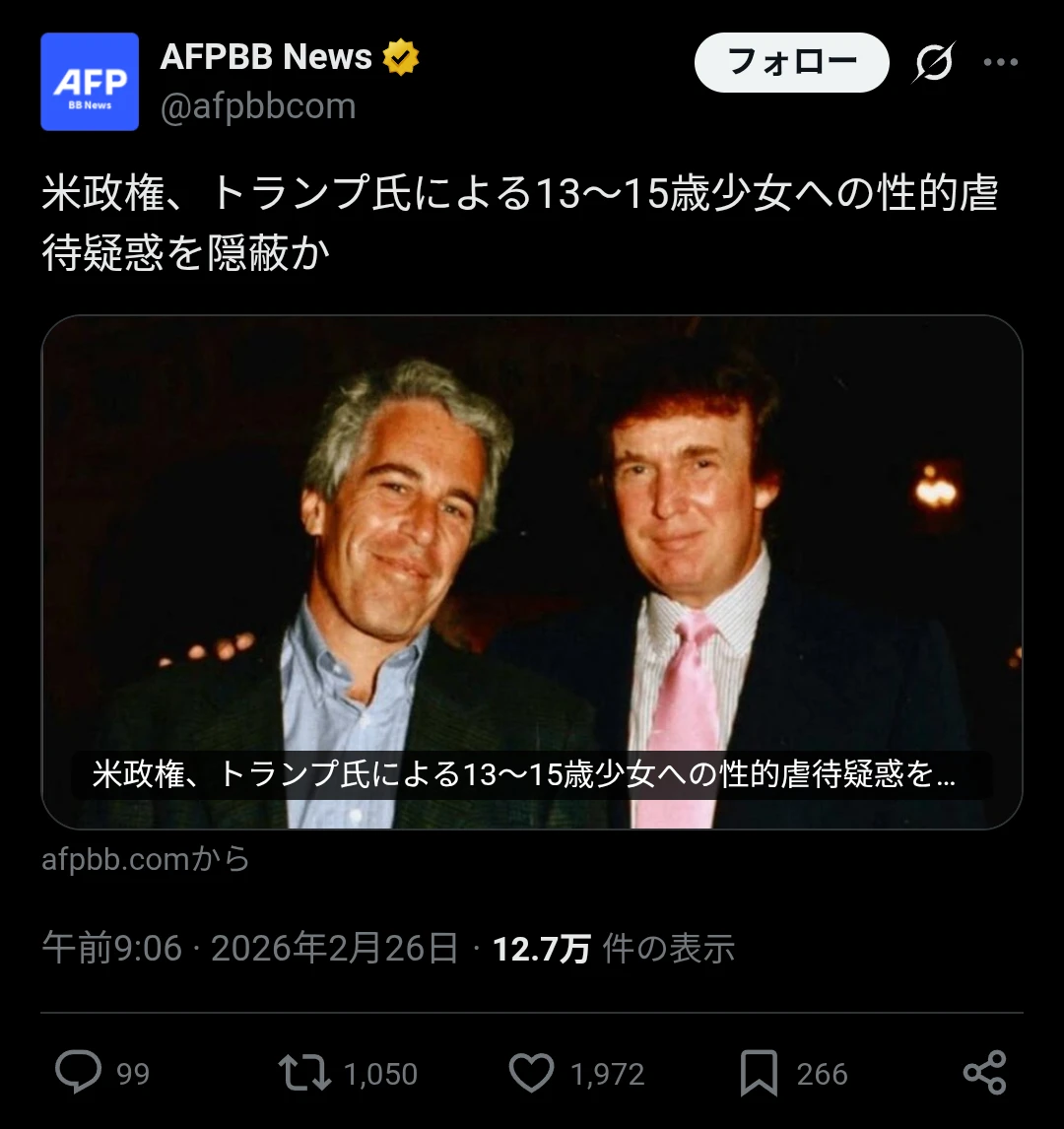Like the post with heart icon
Screen dimensions: 1064x1129
pyautogui.click(x=531, y=1072)
